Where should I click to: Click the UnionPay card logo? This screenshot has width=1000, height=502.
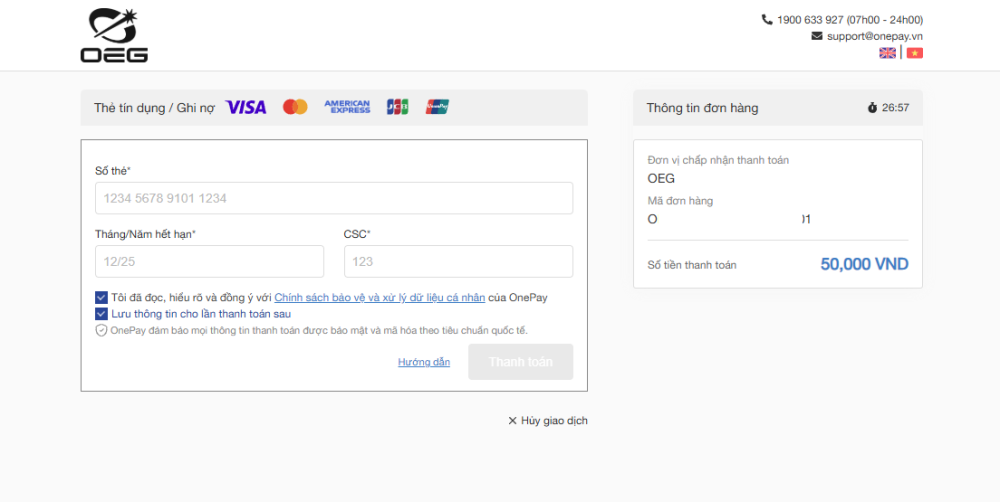(x=437, y=107)
